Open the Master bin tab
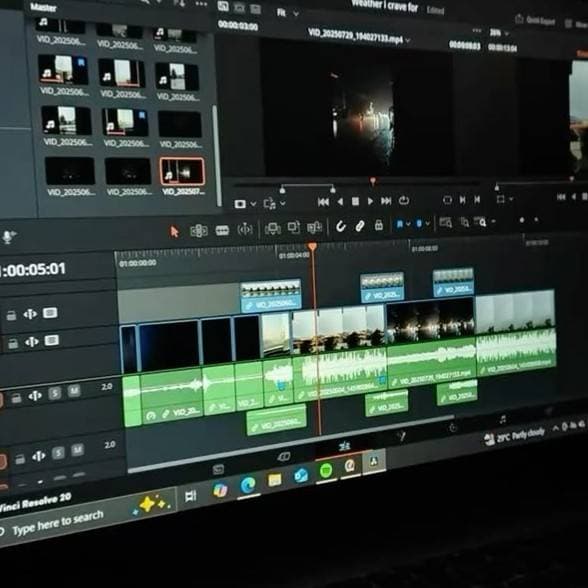Screen dimensions: 588x588 (43, 7)
